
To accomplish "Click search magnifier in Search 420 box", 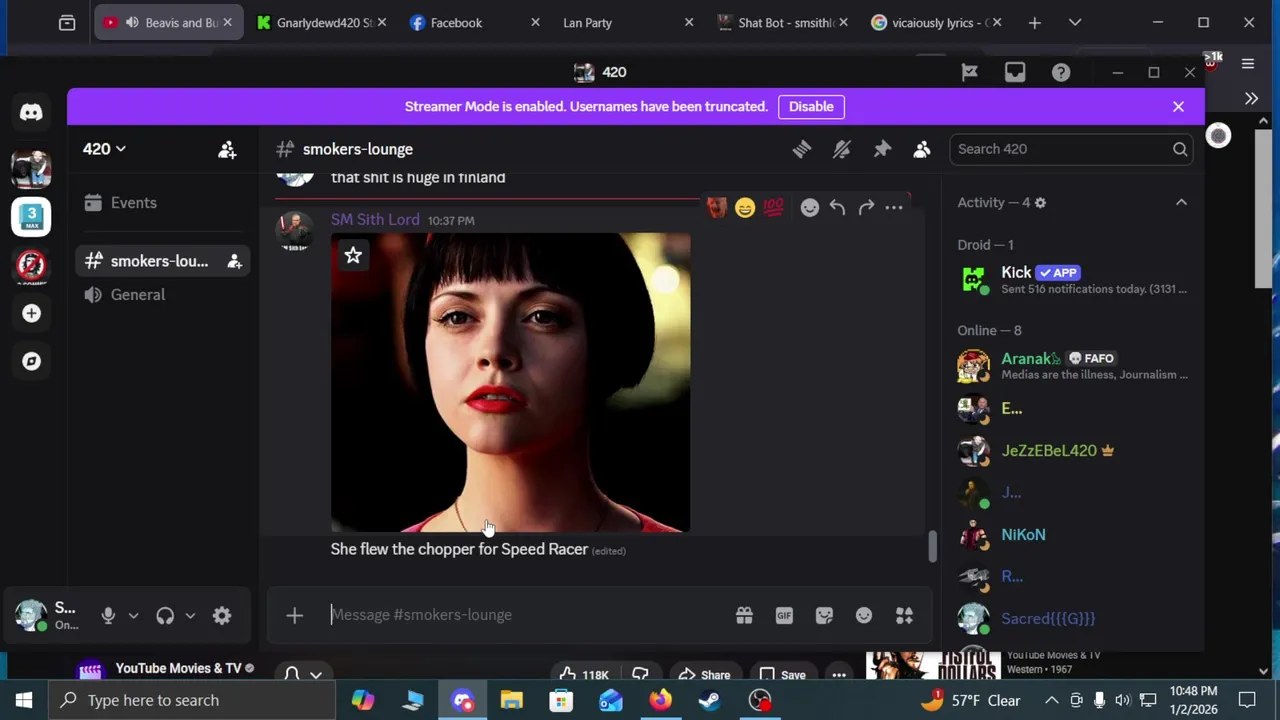I will (x=1180, y=149).
